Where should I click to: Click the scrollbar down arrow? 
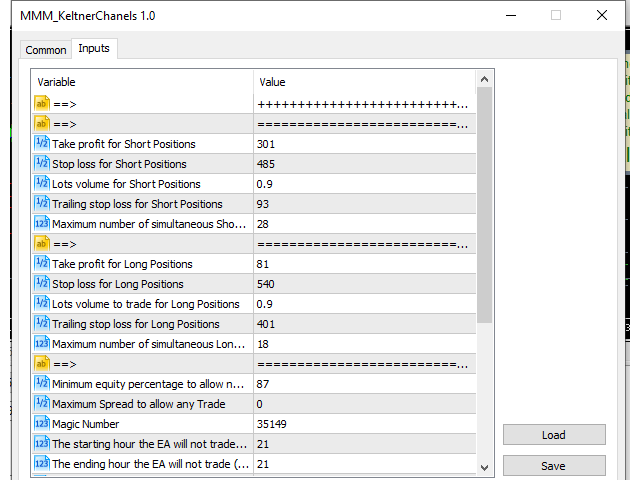click(484, 467)
